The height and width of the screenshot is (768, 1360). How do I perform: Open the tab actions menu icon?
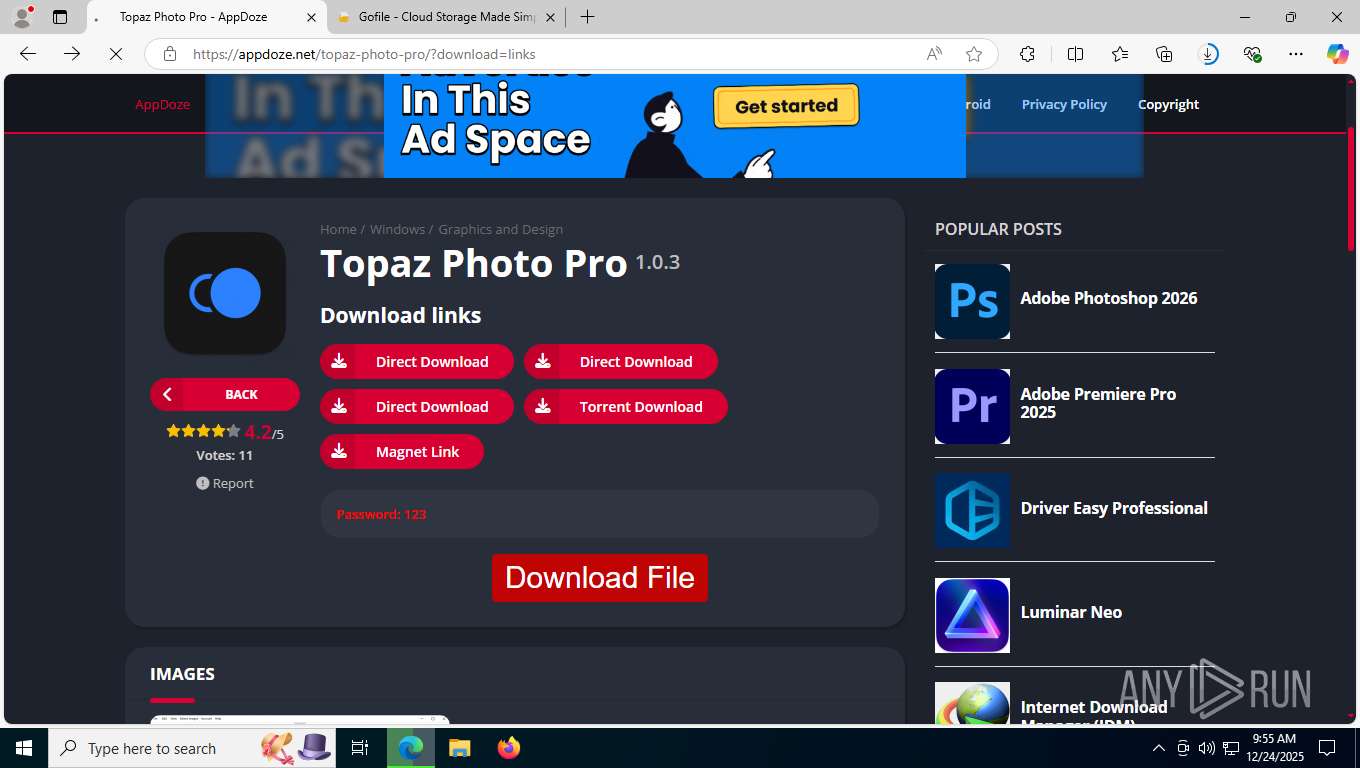click(x=60, y=17)
